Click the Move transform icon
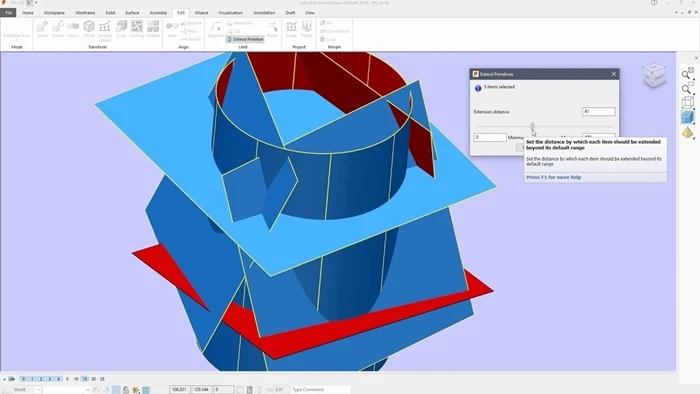This screenshot has height=394, width=700. pyautogui.click(x=43, y=29)
